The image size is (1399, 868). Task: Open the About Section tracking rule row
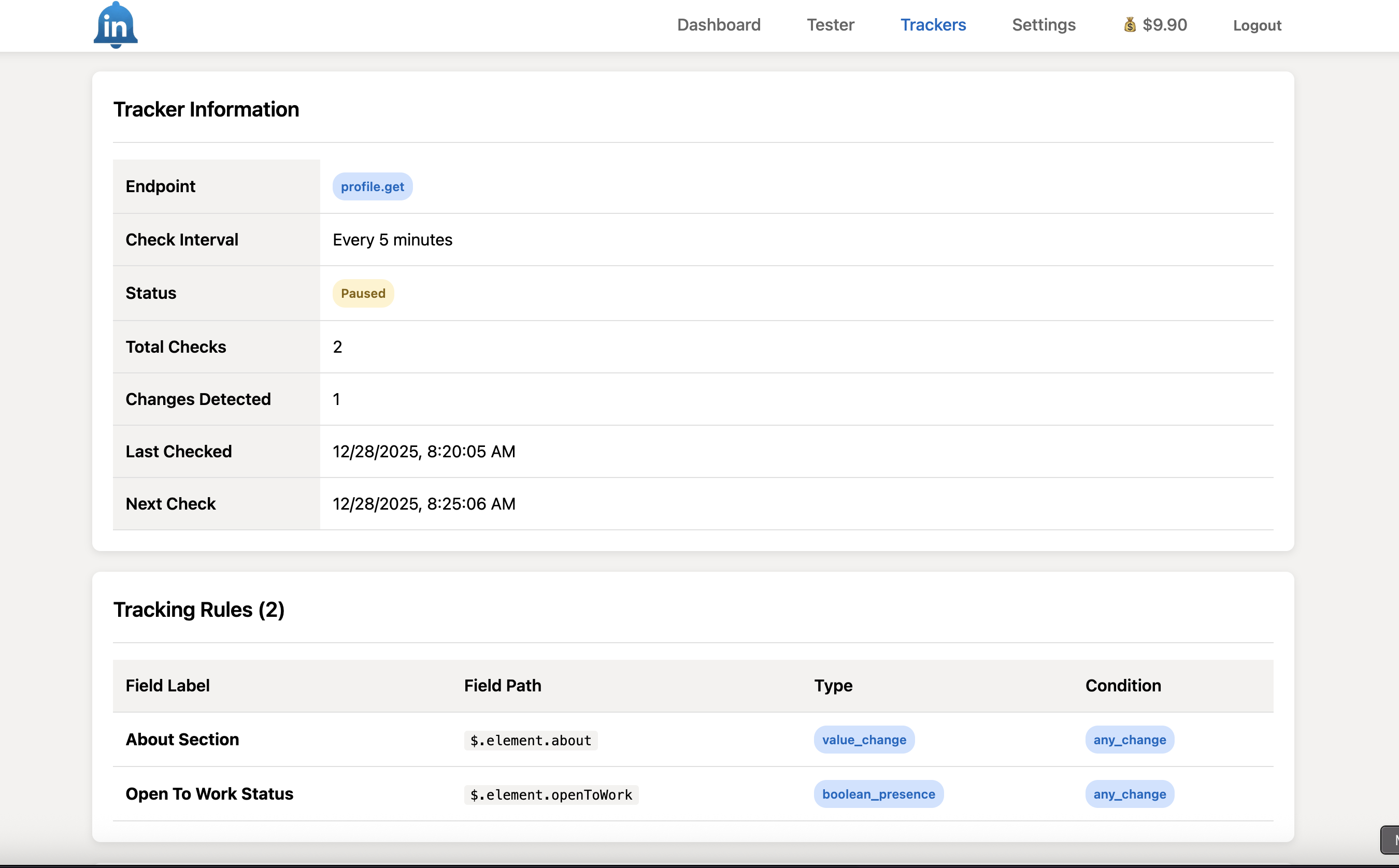[182, 740]
